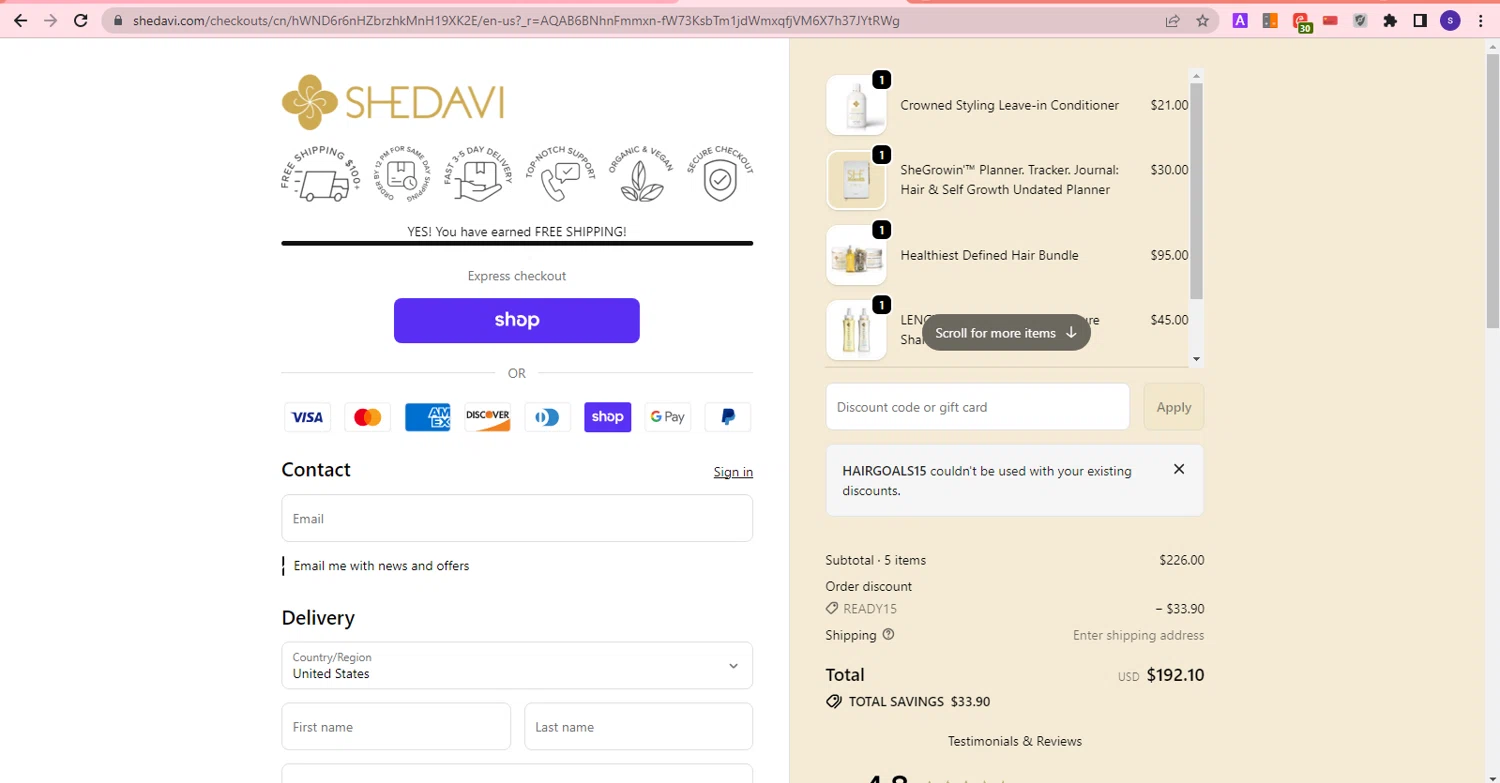Click the order items list scrollbar
This screenshot has width=1500, height=783.
coord(1197,190)
